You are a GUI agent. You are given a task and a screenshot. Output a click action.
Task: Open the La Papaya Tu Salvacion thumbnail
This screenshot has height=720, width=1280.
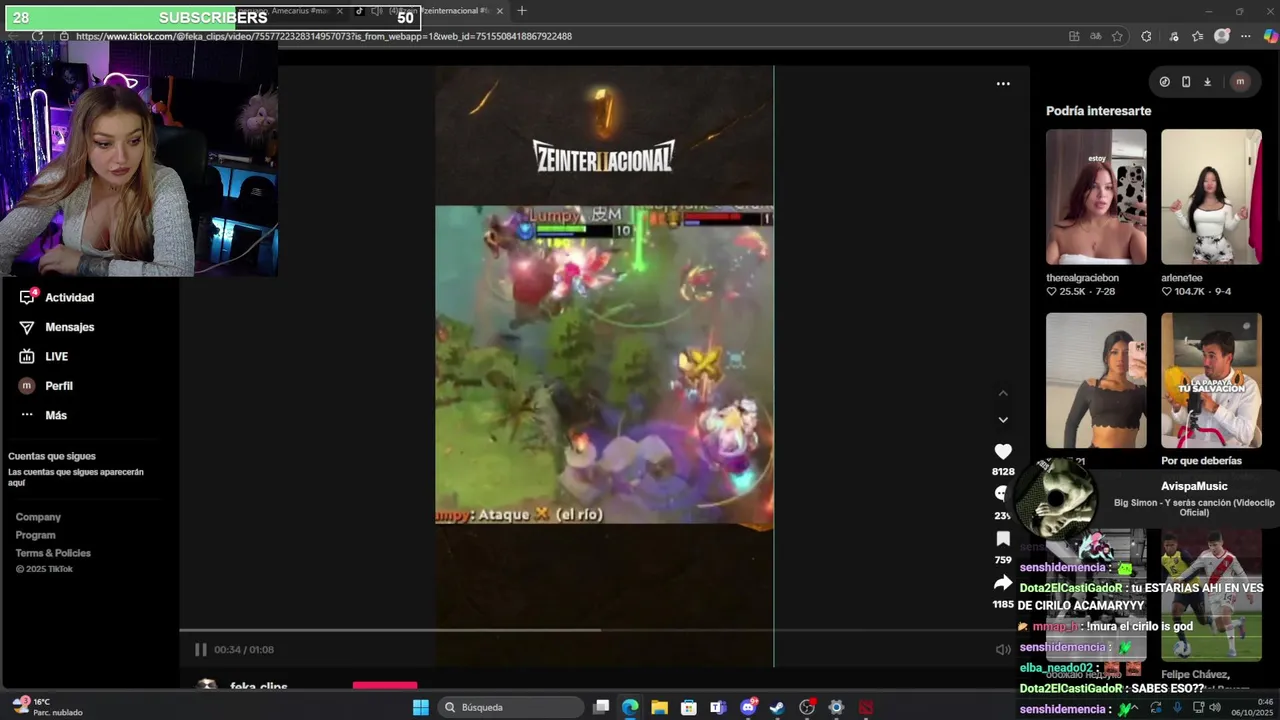[1211, 380]
